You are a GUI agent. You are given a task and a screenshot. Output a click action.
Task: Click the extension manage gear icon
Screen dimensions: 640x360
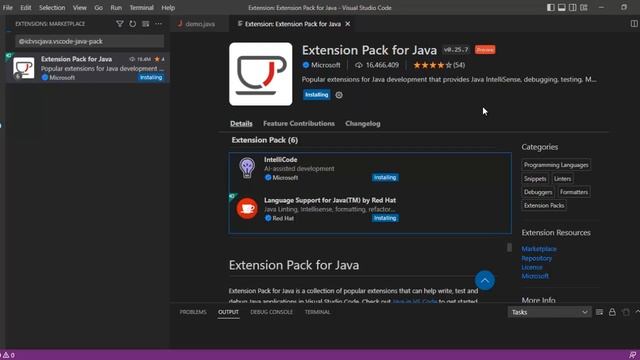pos(339,95)
